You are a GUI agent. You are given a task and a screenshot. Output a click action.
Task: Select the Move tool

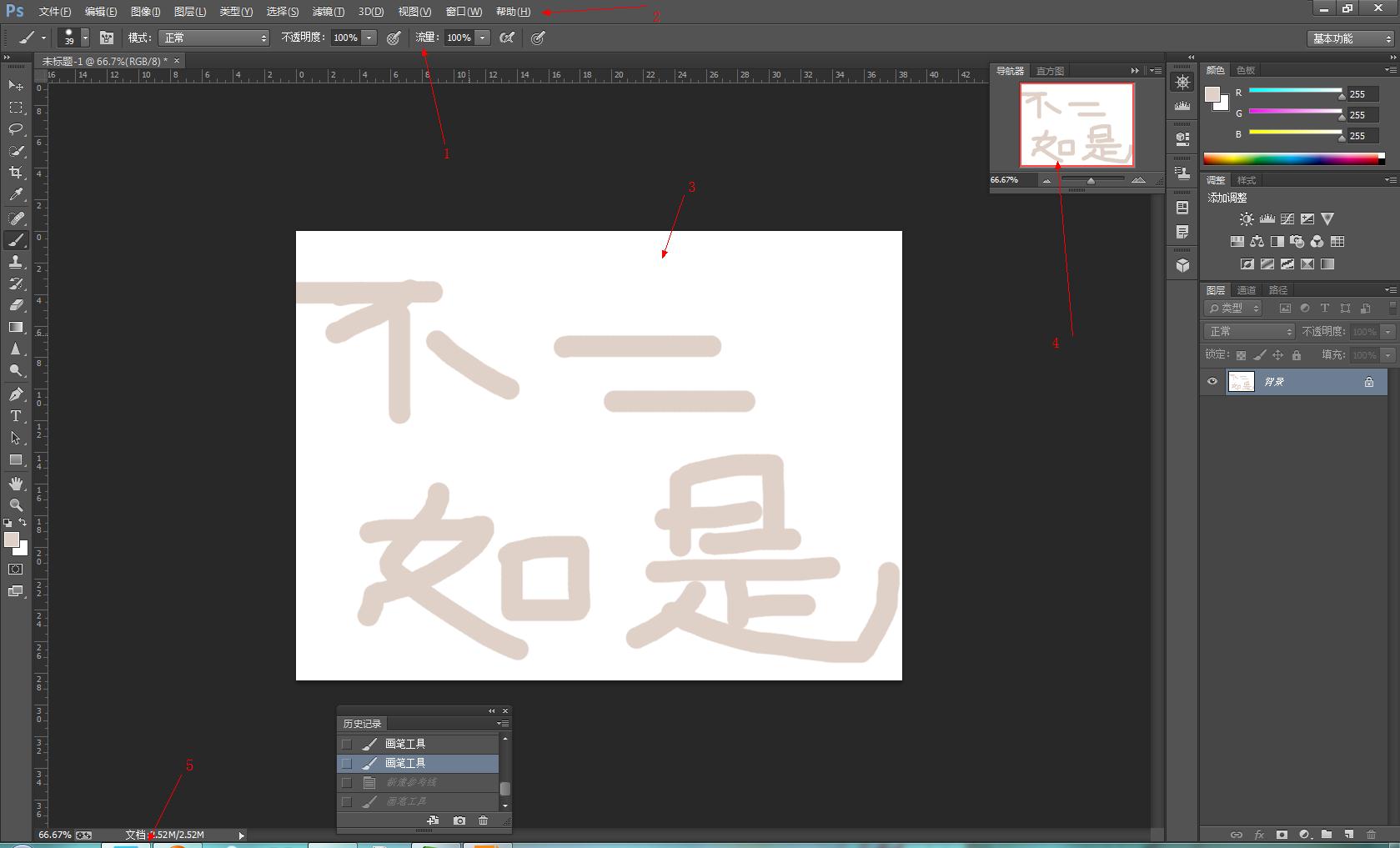16,85
